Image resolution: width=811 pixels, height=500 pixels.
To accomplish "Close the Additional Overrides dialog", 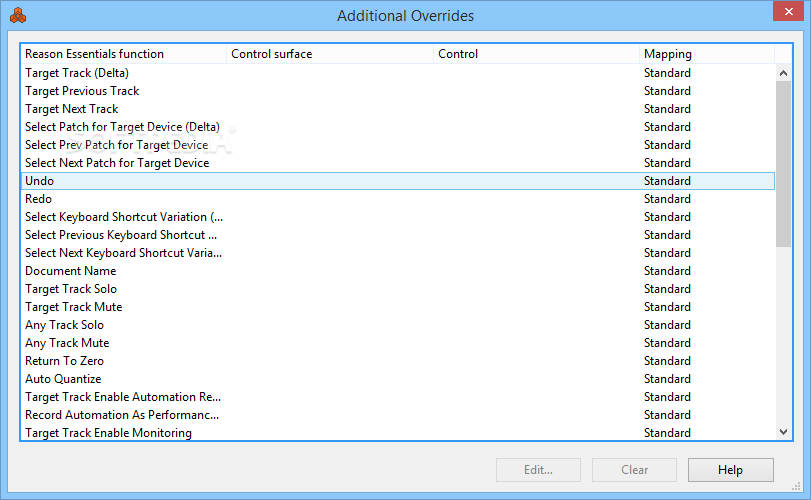I will pos(788,11).
